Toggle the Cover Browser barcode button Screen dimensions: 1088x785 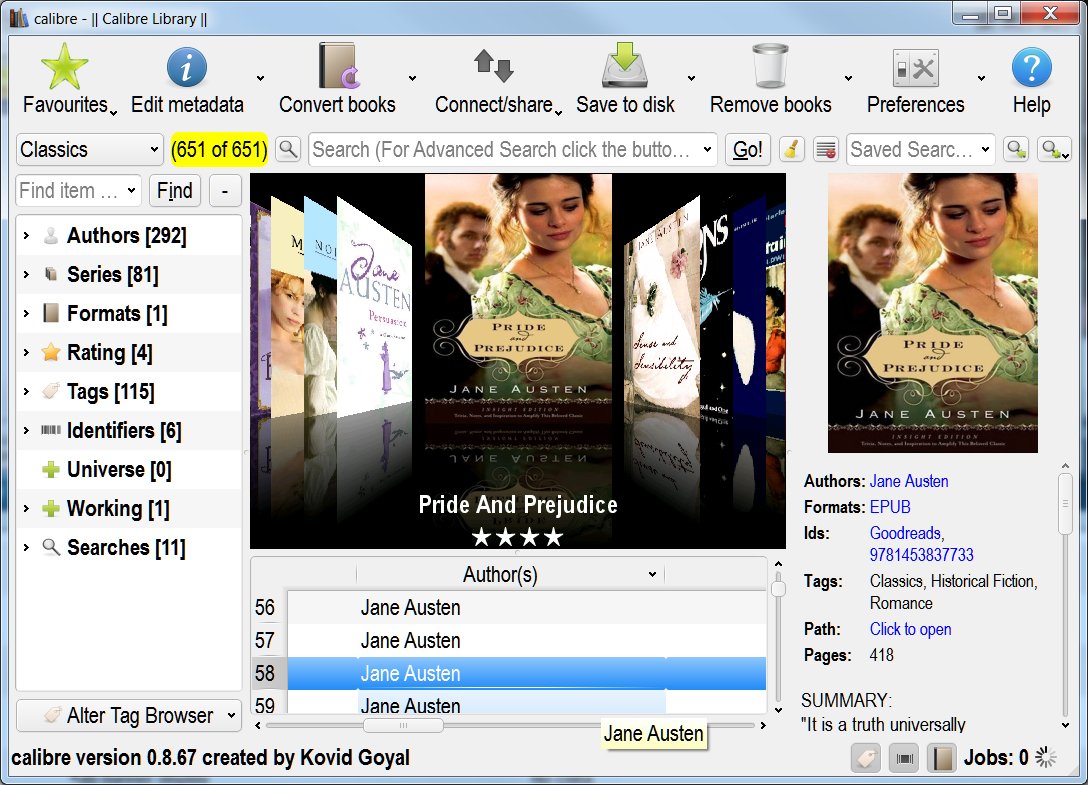(905, 758)
